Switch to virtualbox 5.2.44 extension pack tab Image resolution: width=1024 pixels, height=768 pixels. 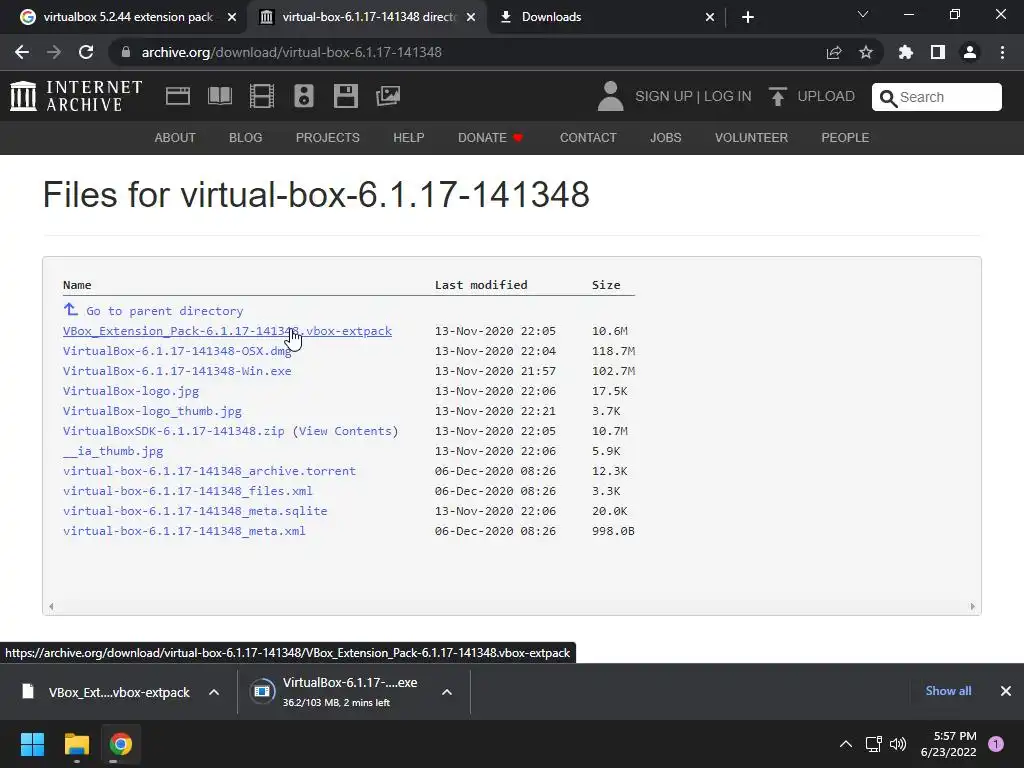(127, 17)
